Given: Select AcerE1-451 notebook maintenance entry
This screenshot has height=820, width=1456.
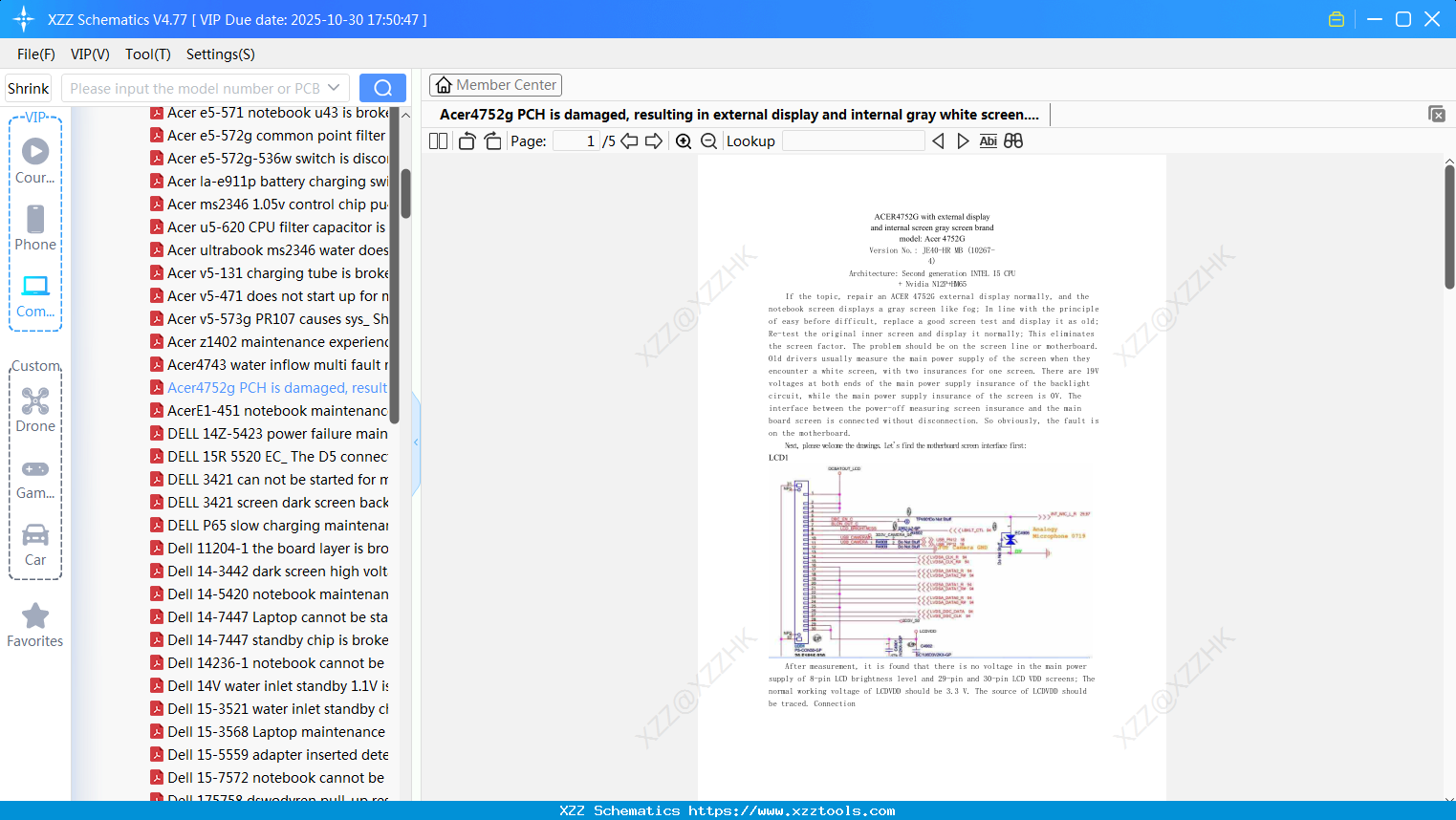Looking at the screenshot, I should click(277, 411).
